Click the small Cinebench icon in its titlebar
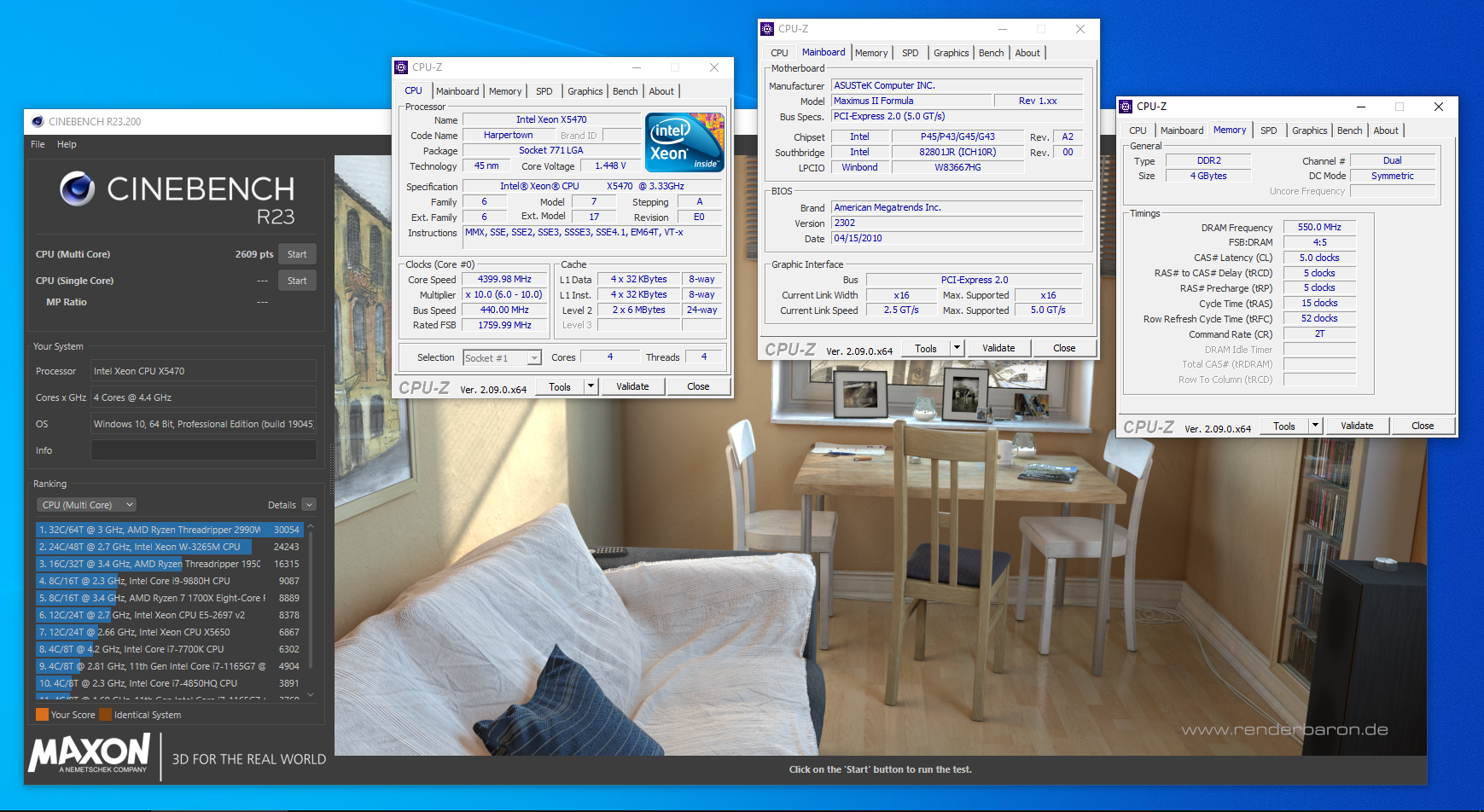The height and width of the screenshot is (812, 1484). point(36,121)
